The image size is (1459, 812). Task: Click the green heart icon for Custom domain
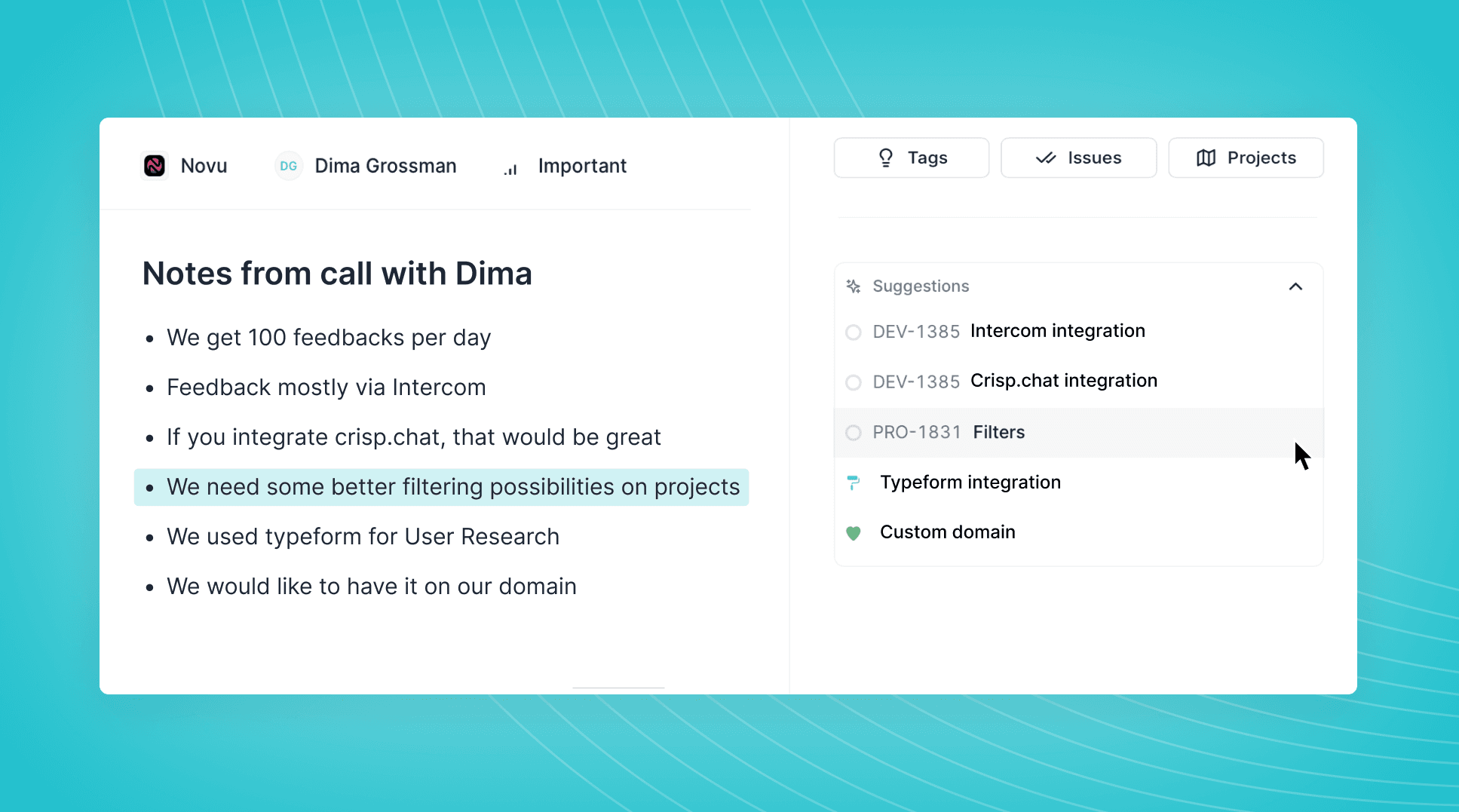tap(854, 533)
